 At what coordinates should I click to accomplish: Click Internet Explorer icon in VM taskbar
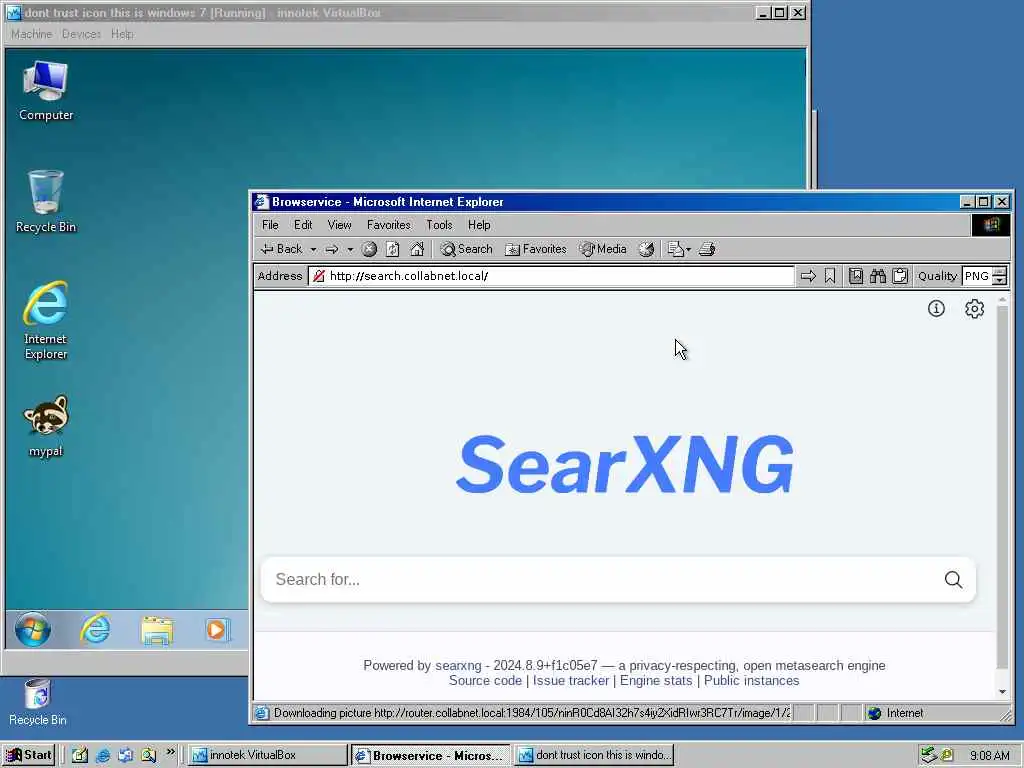(x=95, y=630)
